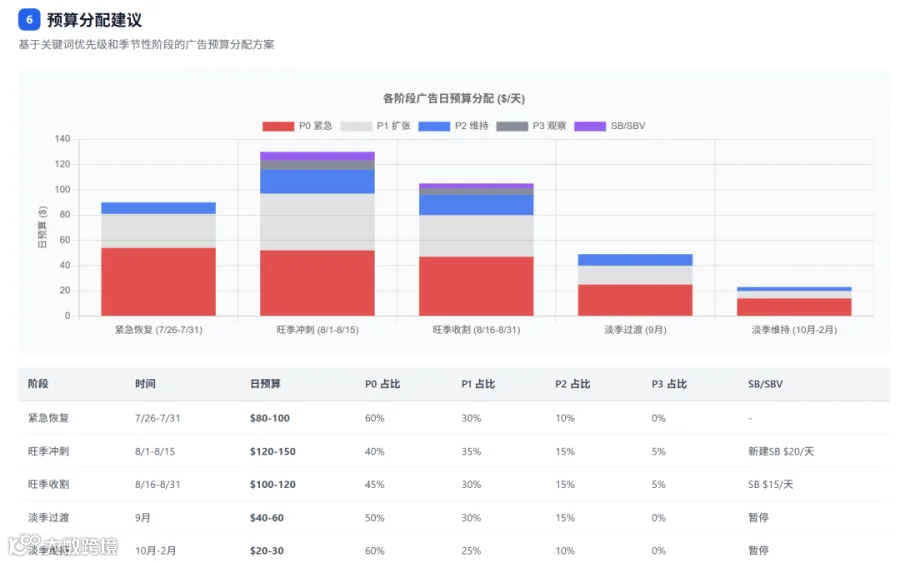Click the 新建SB $20/天 cell
900x563 pixels.
click(781, 452)
